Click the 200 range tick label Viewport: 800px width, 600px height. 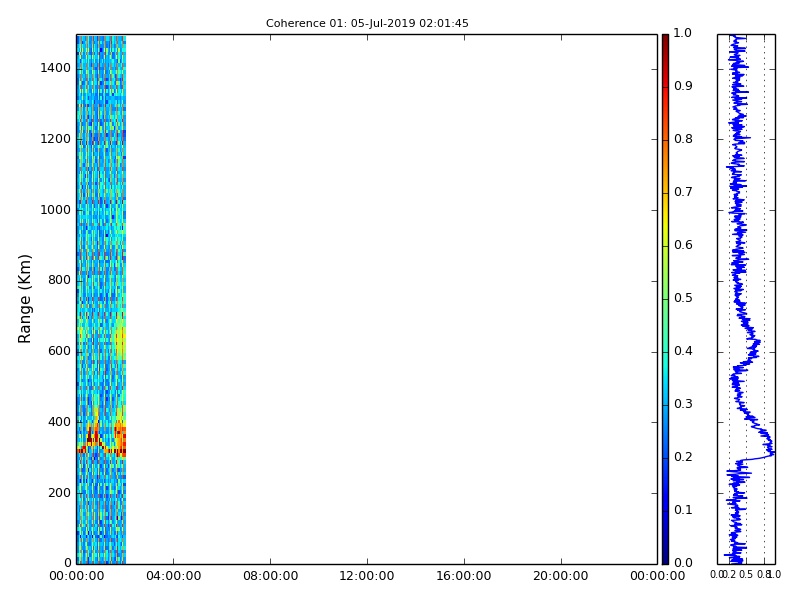59,493
